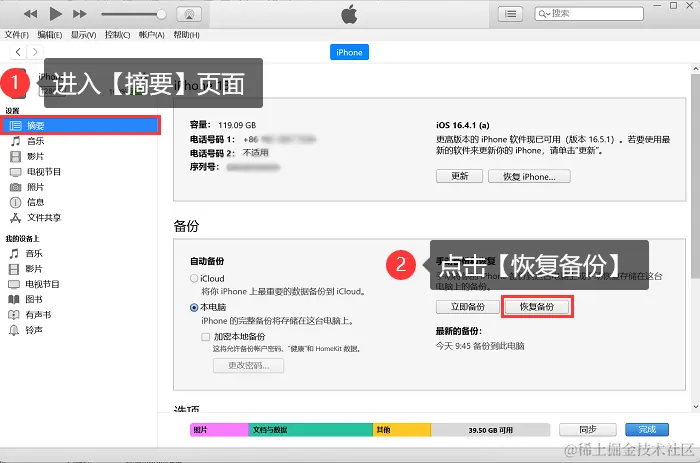
Task: Go back with the left arrow
Action: pos(18,52)
